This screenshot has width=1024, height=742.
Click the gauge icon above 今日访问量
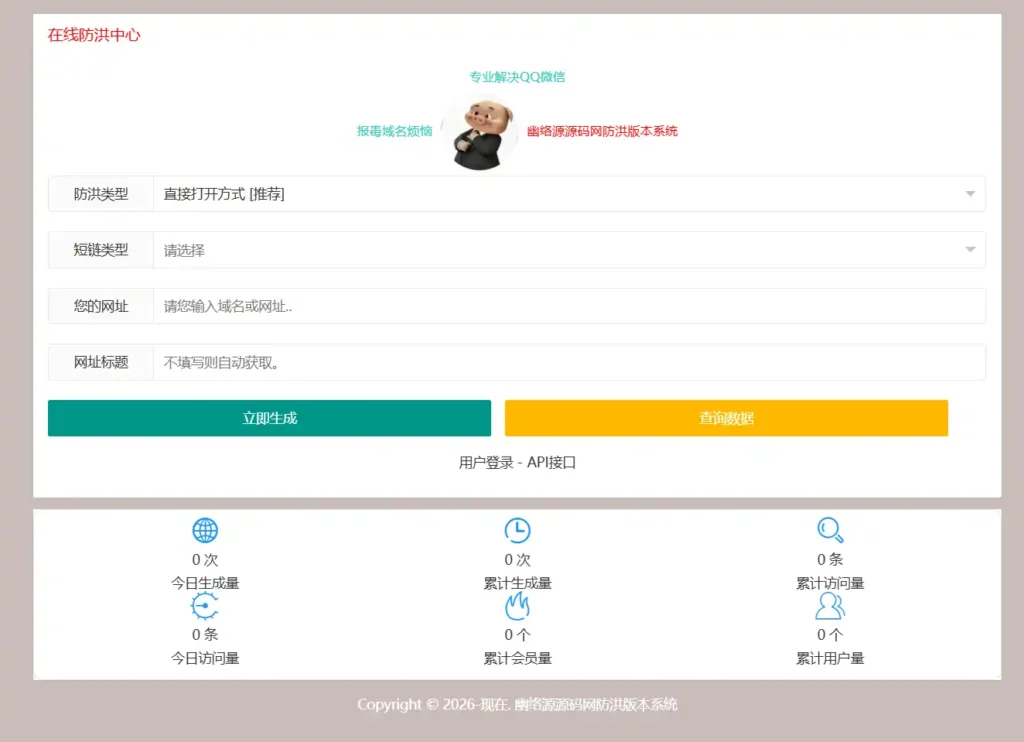[204, 606]
